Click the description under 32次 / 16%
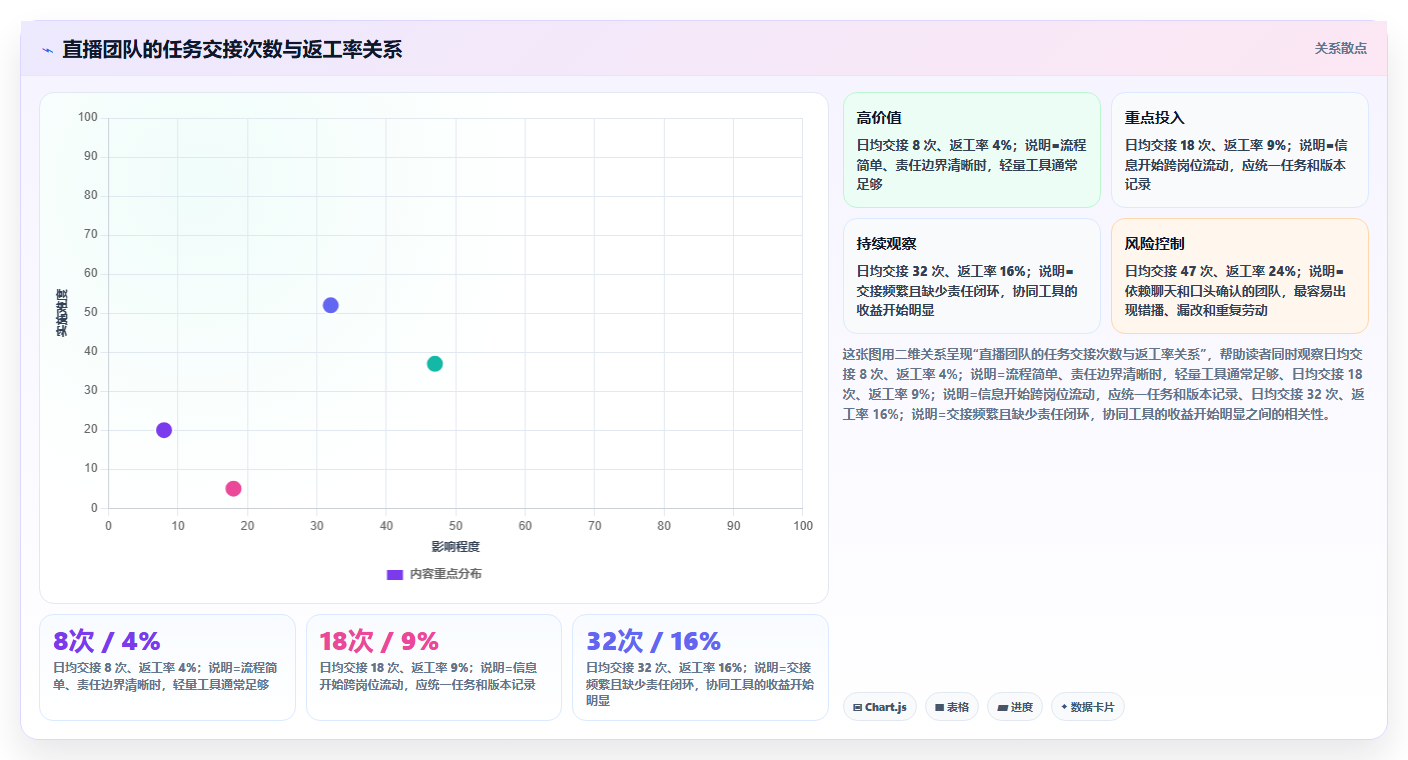The image size is (1408, 760). point(700,684)
